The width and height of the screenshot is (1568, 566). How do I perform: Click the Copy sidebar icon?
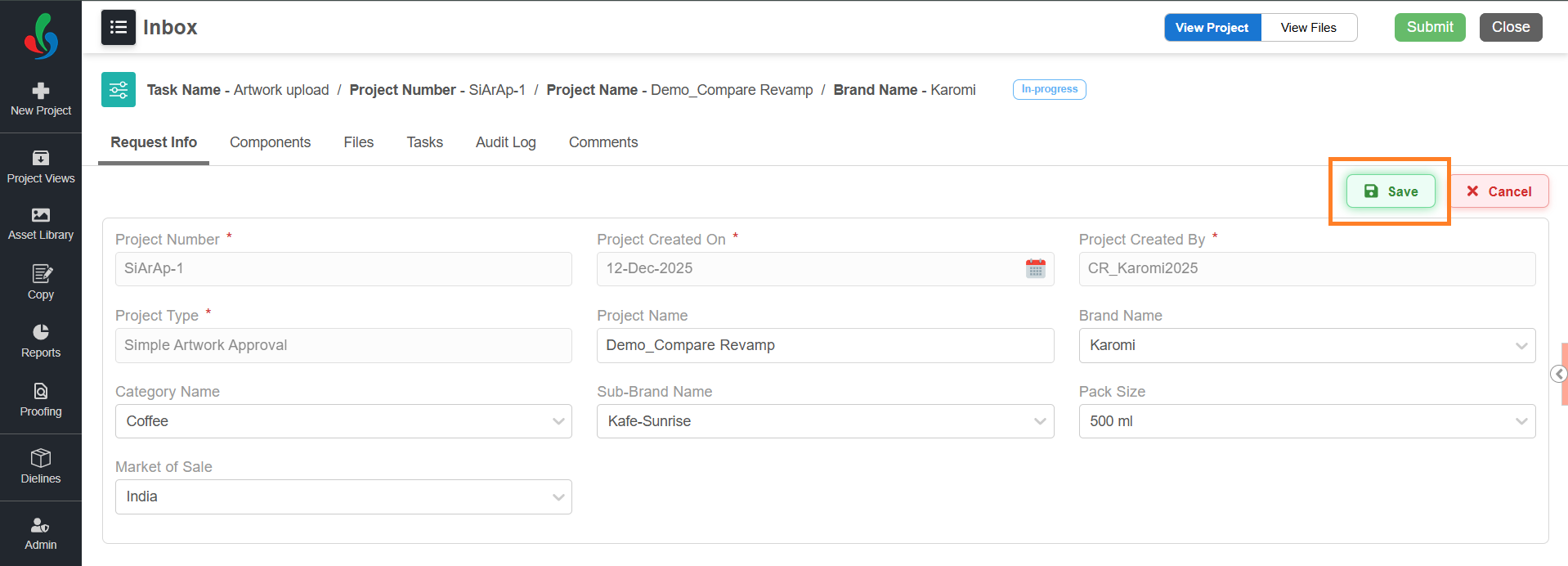pyautogui.click(x=41, y=274)
